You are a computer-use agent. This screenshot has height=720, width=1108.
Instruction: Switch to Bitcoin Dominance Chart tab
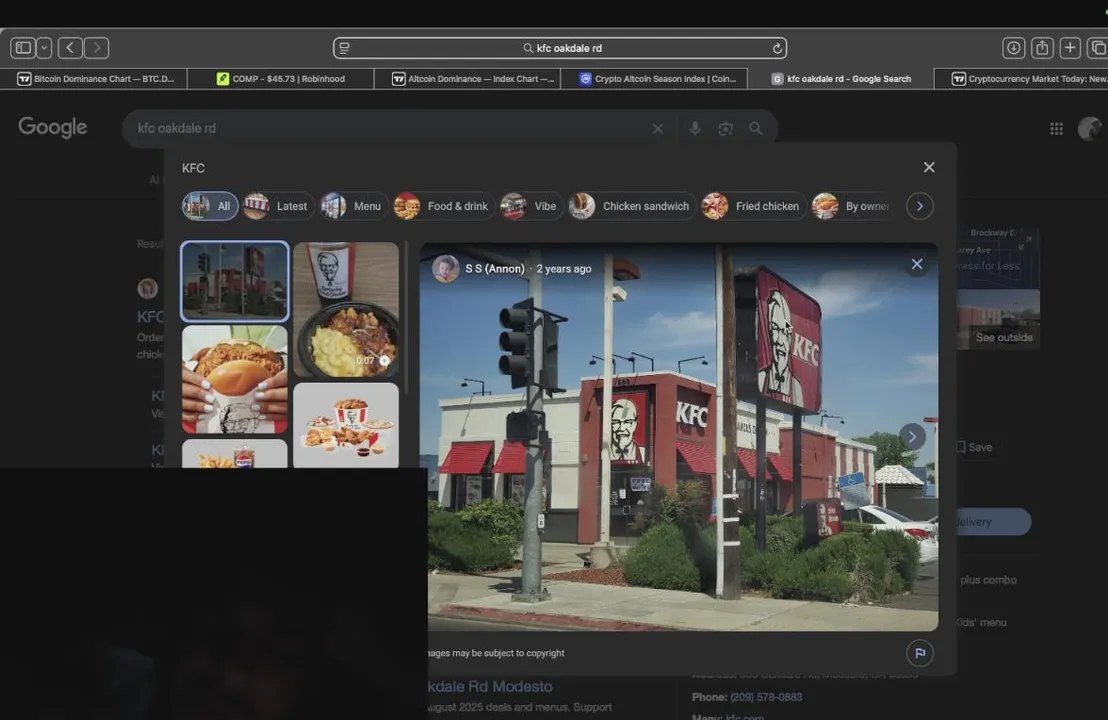click(x=94, y=78)
